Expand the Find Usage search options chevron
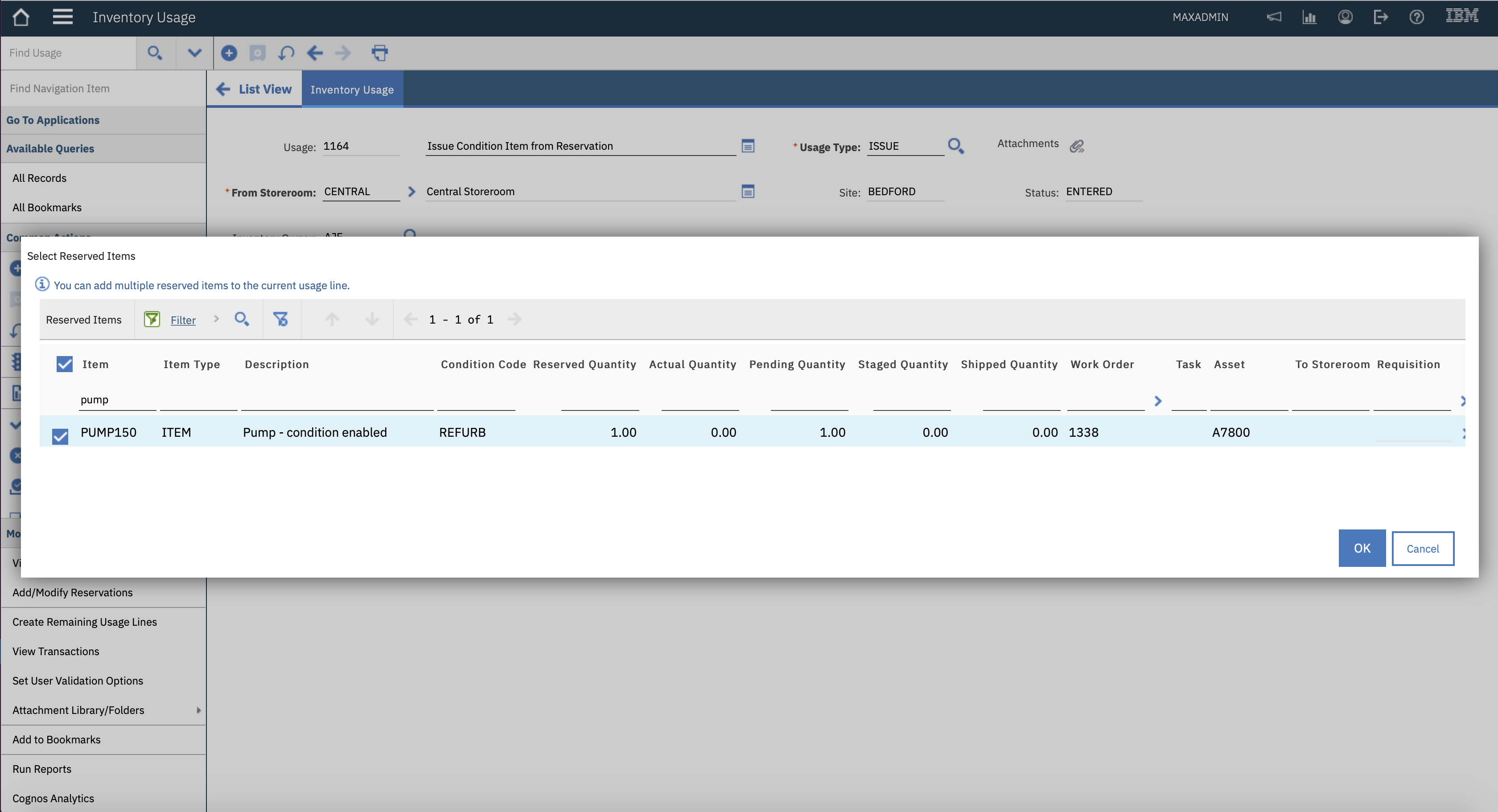 coord(194,53)
